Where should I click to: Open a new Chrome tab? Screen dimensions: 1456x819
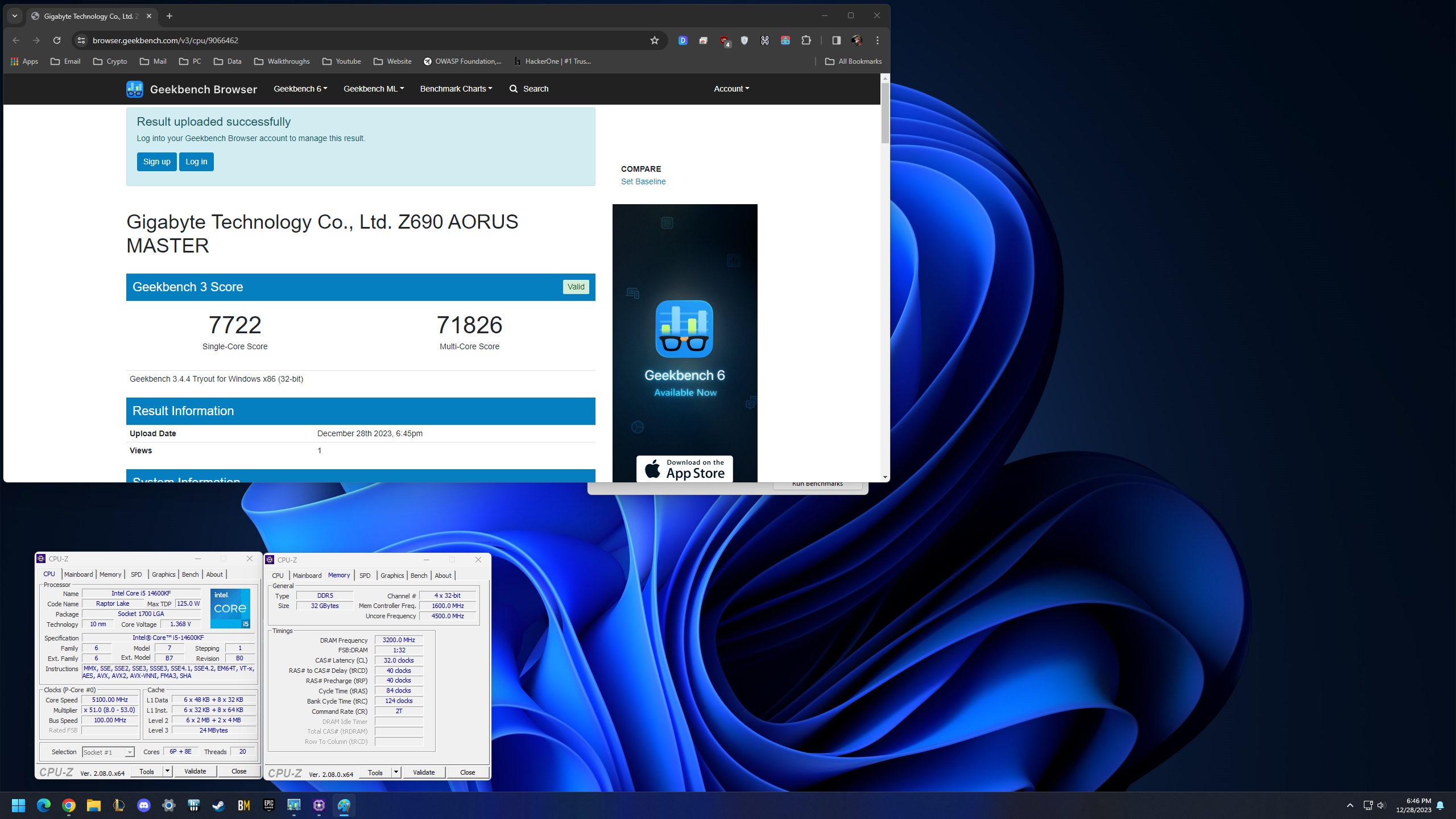click(169, 16)
